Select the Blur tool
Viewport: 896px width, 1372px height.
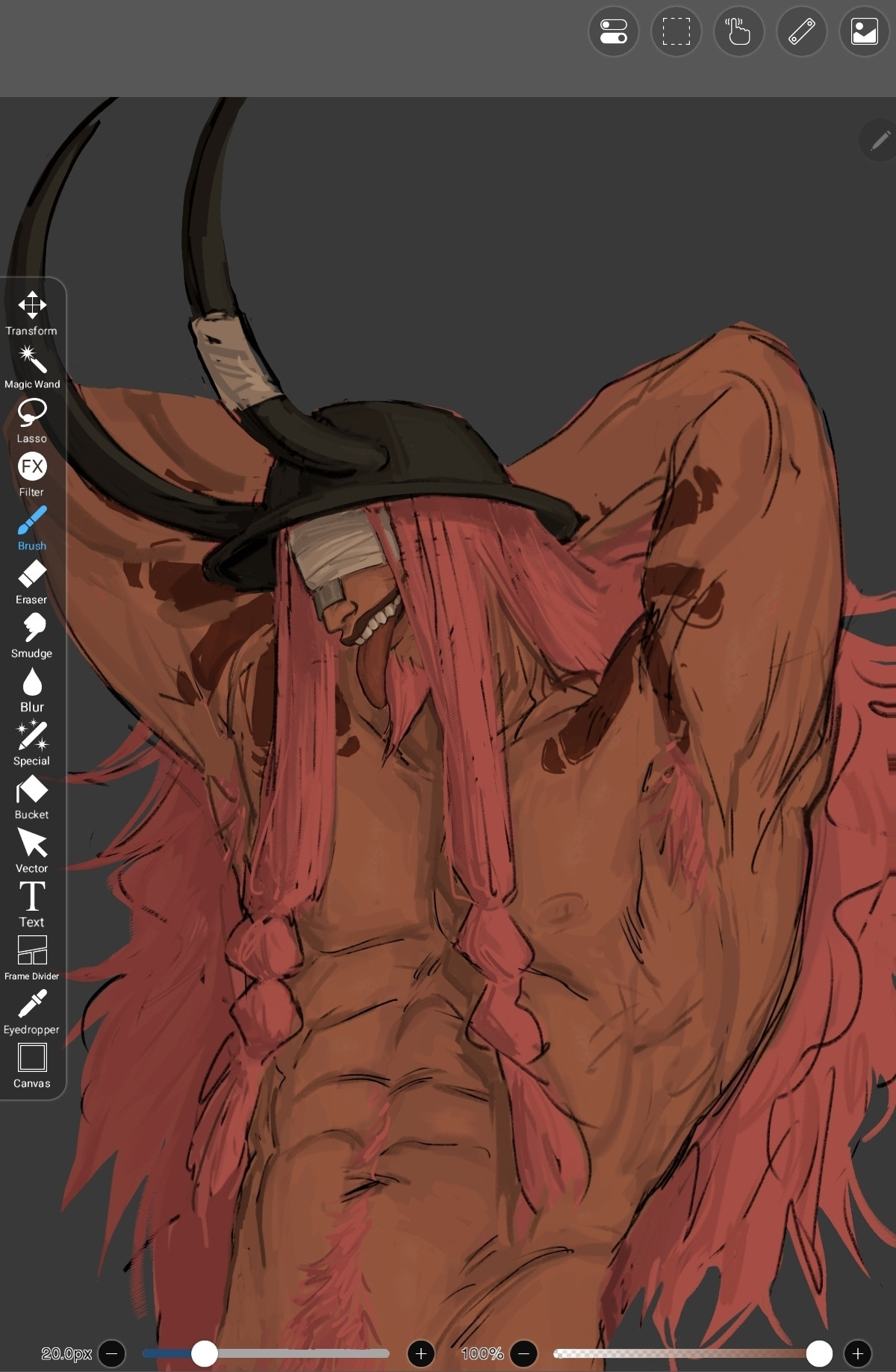pyautogui.click(x=32, y=689)
